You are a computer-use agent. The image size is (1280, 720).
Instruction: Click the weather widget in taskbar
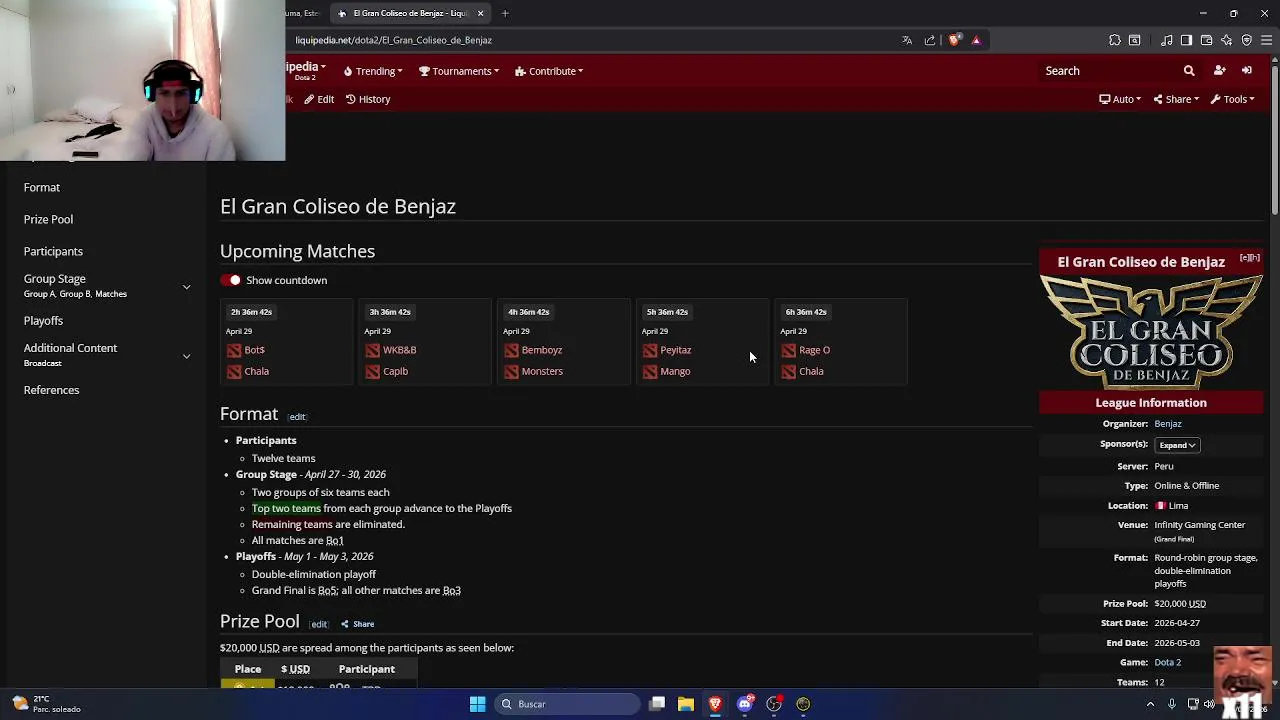point(46,704)
